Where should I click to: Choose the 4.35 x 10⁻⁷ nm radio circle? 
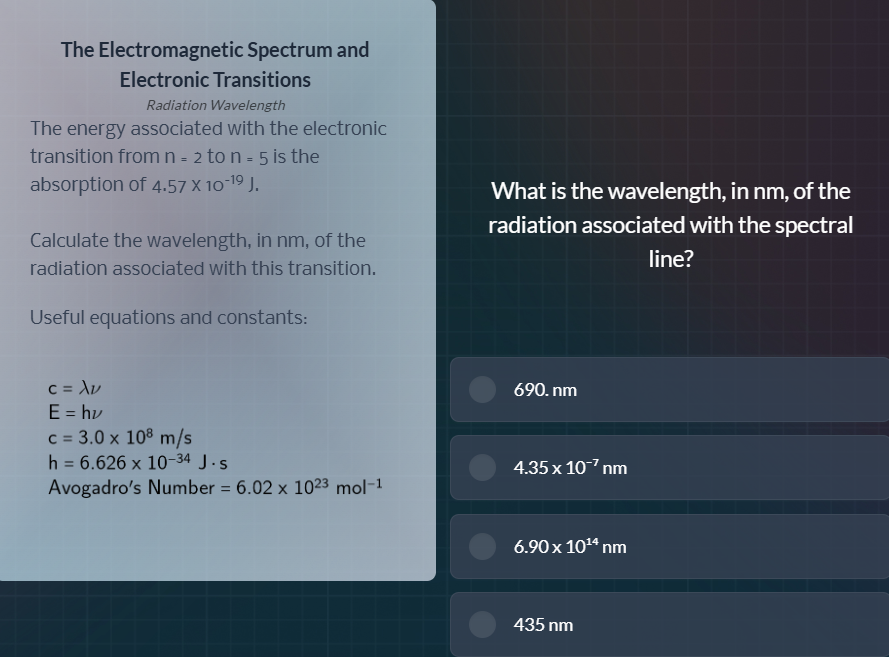[483, 467]
